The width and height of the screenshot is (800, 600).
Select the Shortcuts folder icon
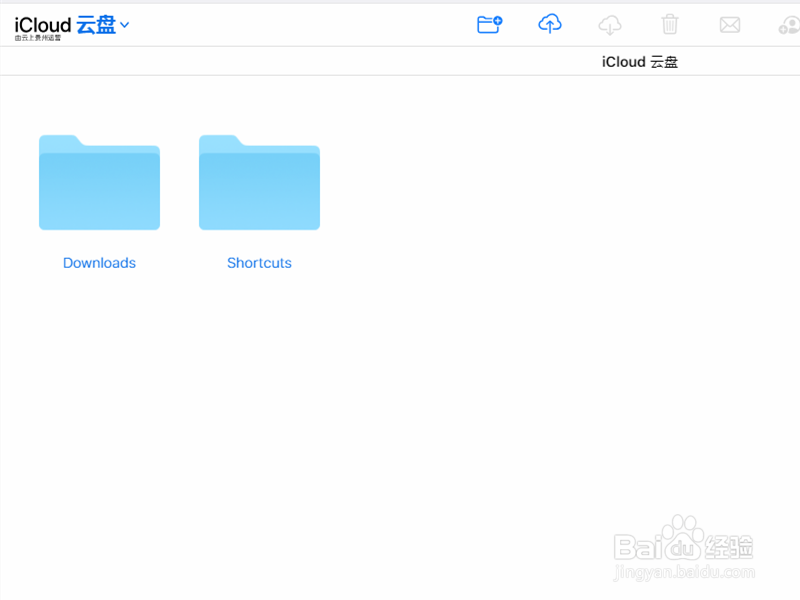pyautogui.click(x=259, y=182)
